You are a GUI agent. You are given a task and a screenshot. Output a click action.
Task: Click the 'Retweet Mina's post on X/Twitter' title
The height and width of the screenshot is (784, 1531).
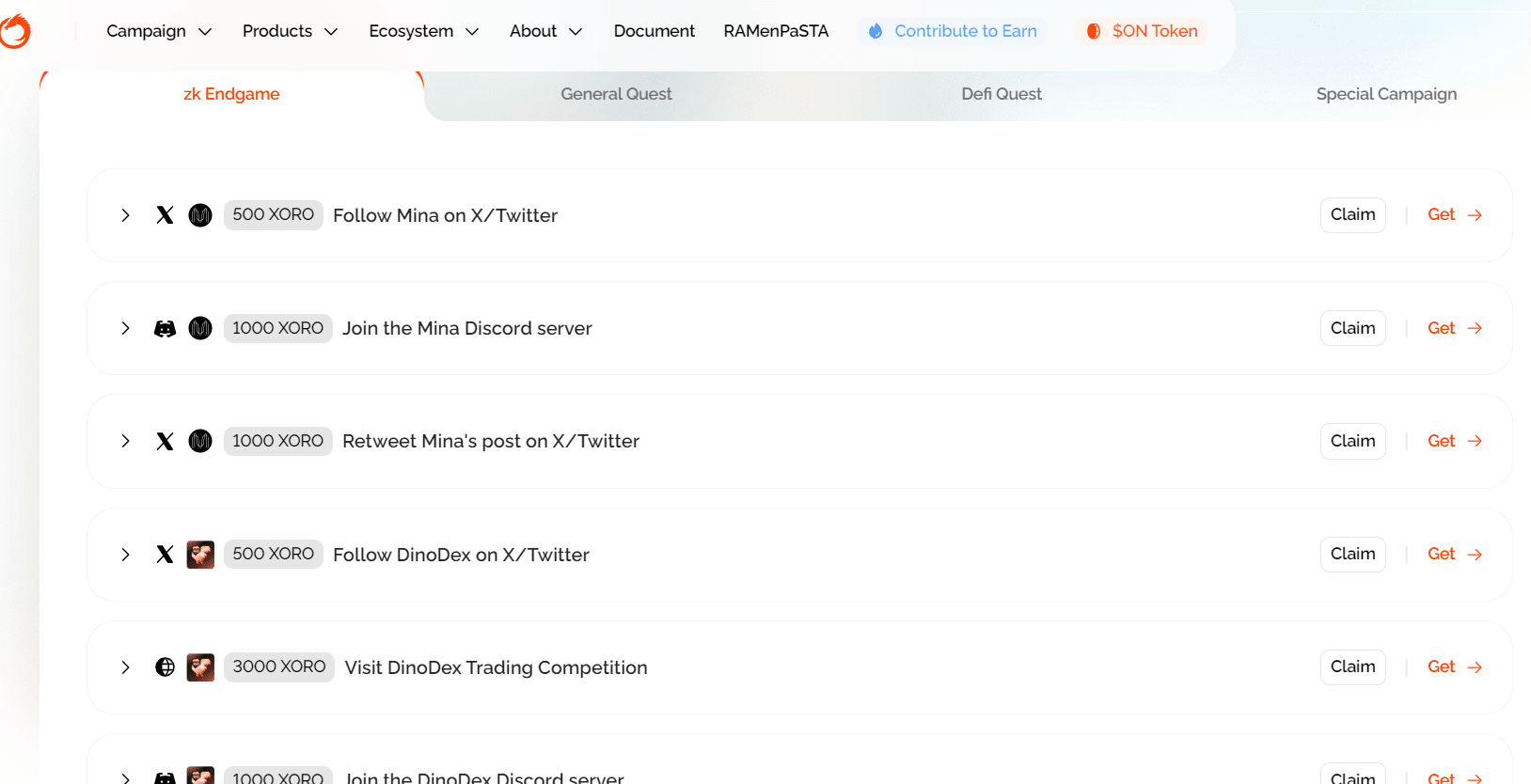click(491, 441)
